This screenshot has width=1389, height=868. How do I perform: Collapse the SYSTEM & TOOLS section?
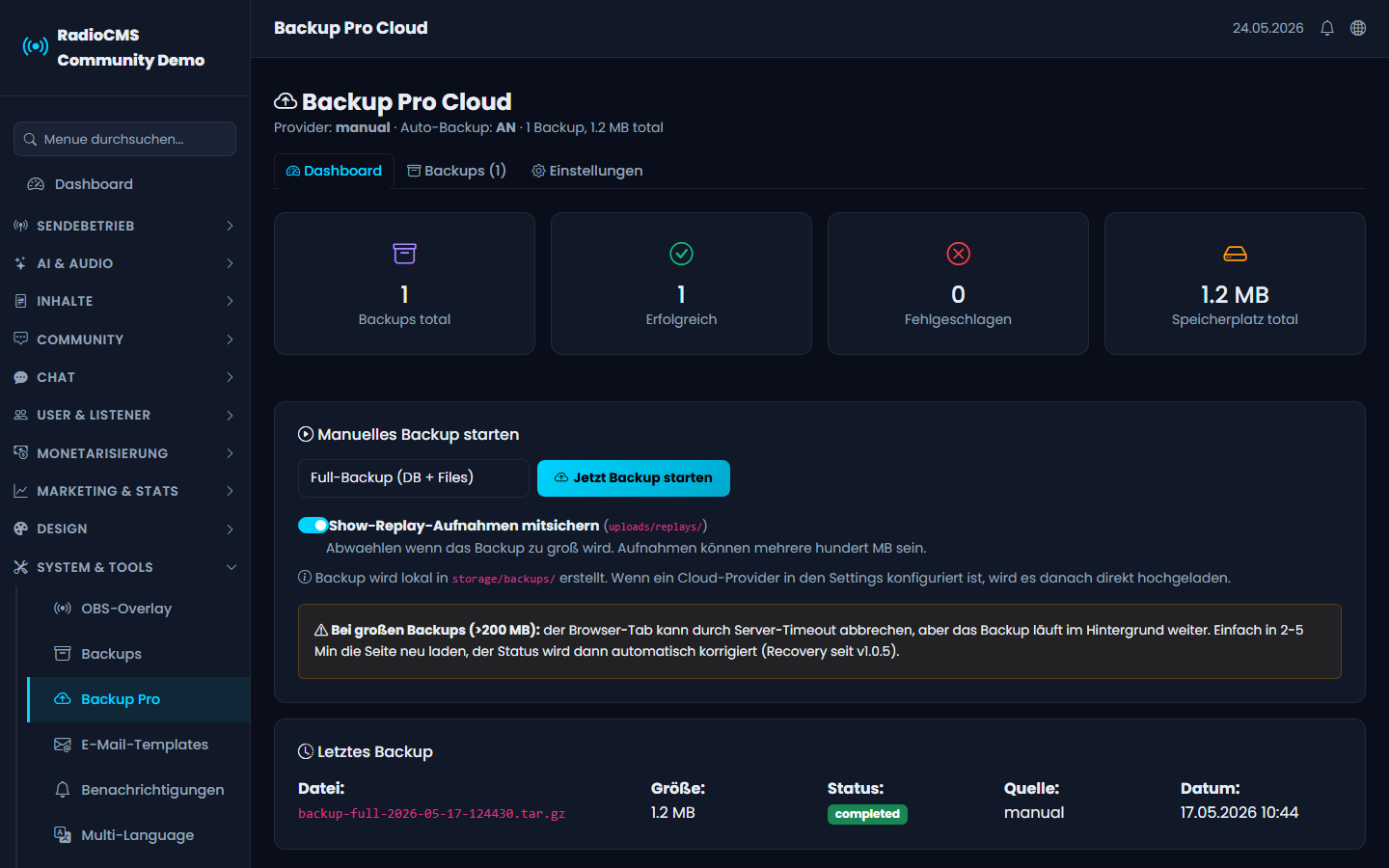coord(125,567)
